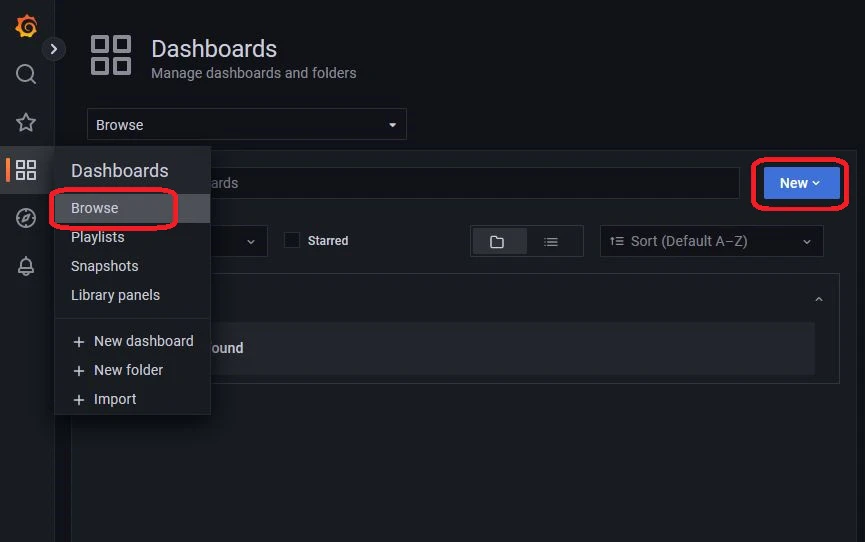Click the Dashboards grid icon in sidebar
The height and width of the screenshot is (542, 865).
[x=26, y=170]
